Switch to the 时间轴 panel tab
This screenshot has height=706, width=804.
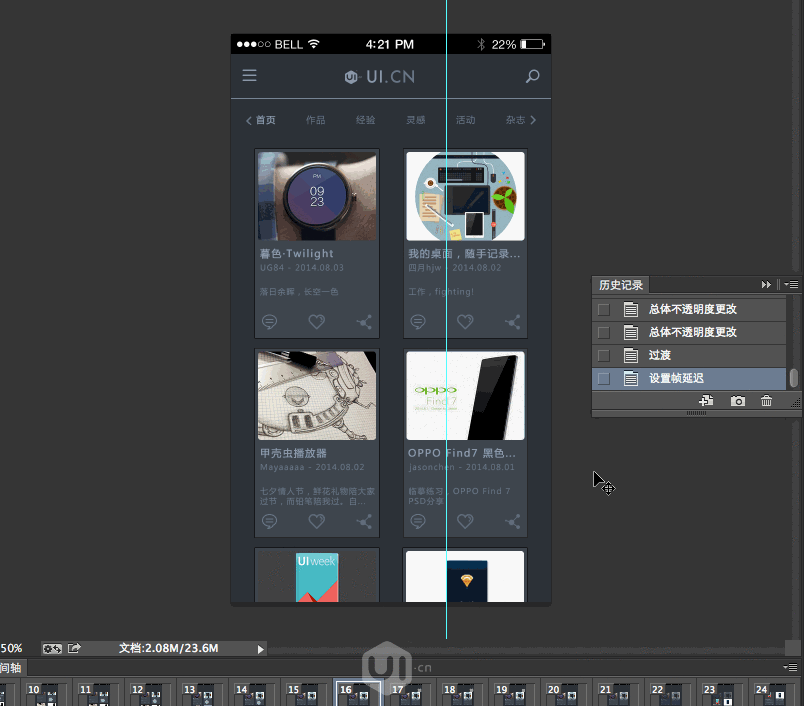pos(10,668)
